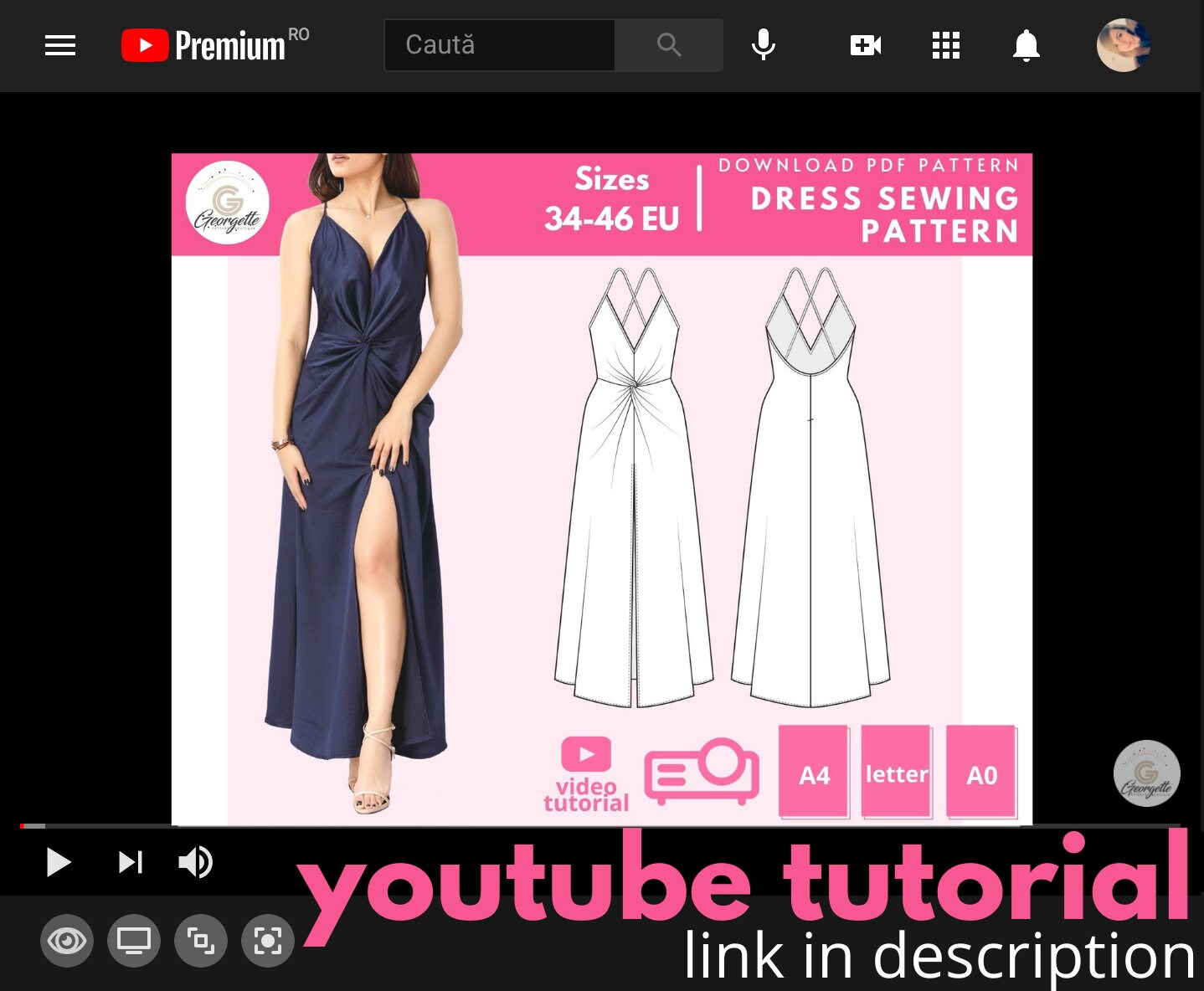Click the 'DOWNLOAD PDF PATTERN' text

point(869,165)
